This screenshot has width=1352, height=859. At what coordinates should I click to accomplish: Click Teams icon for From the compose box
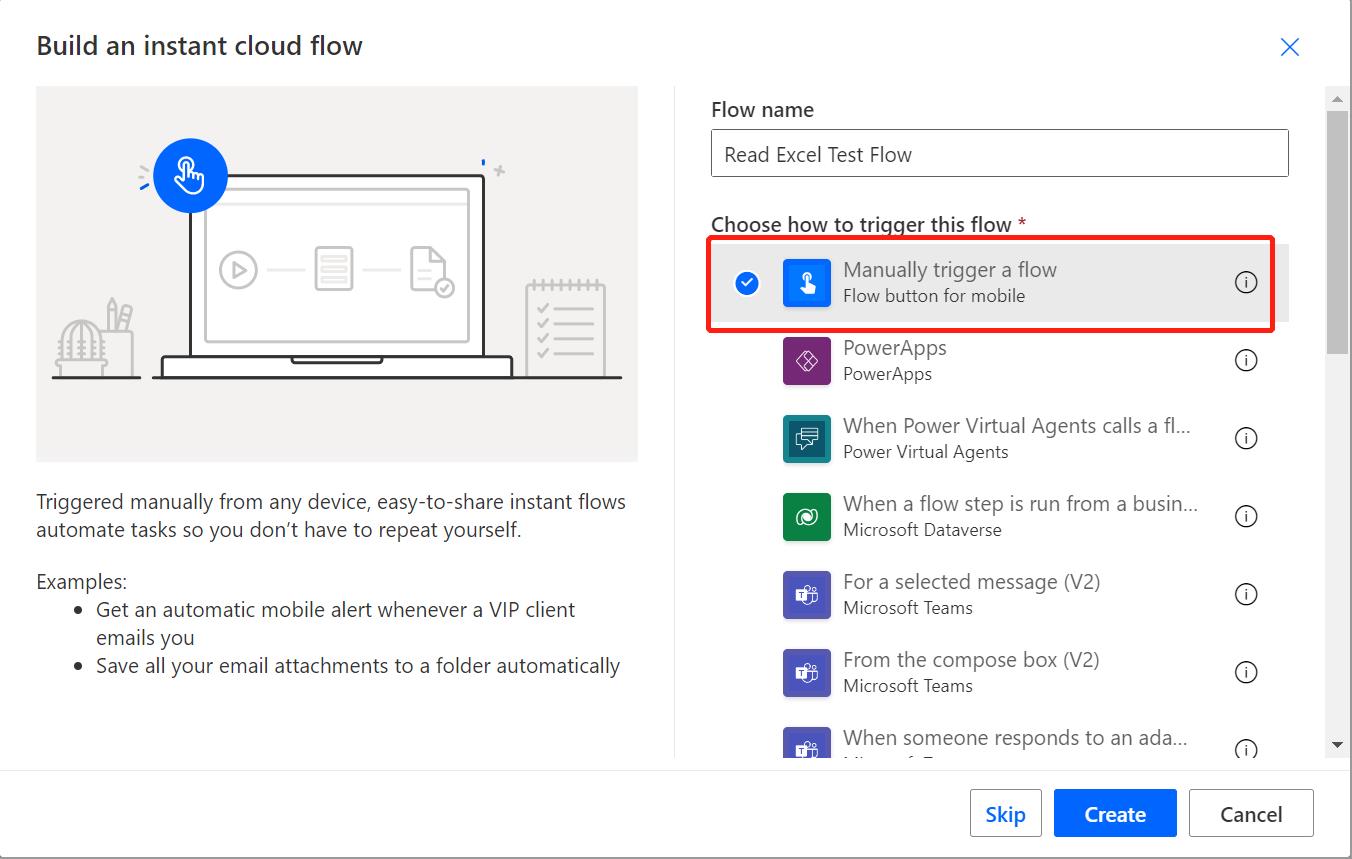(x=806, y=673)
